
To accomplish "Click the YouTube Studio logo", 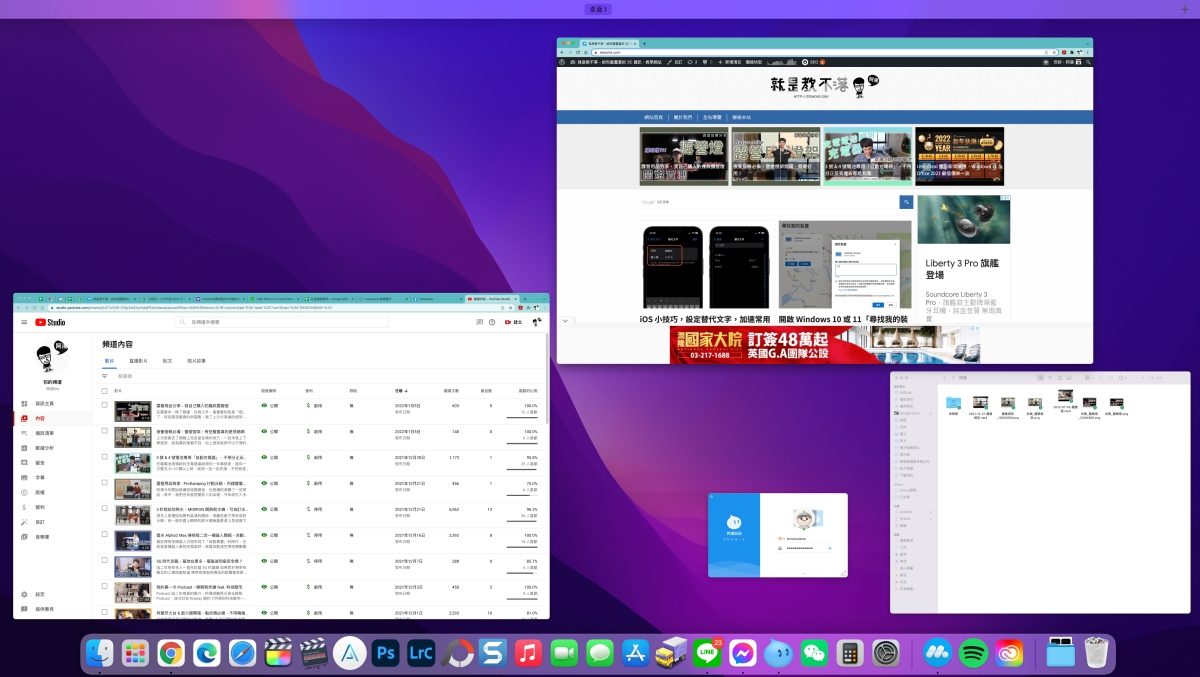I will [50, 322].
